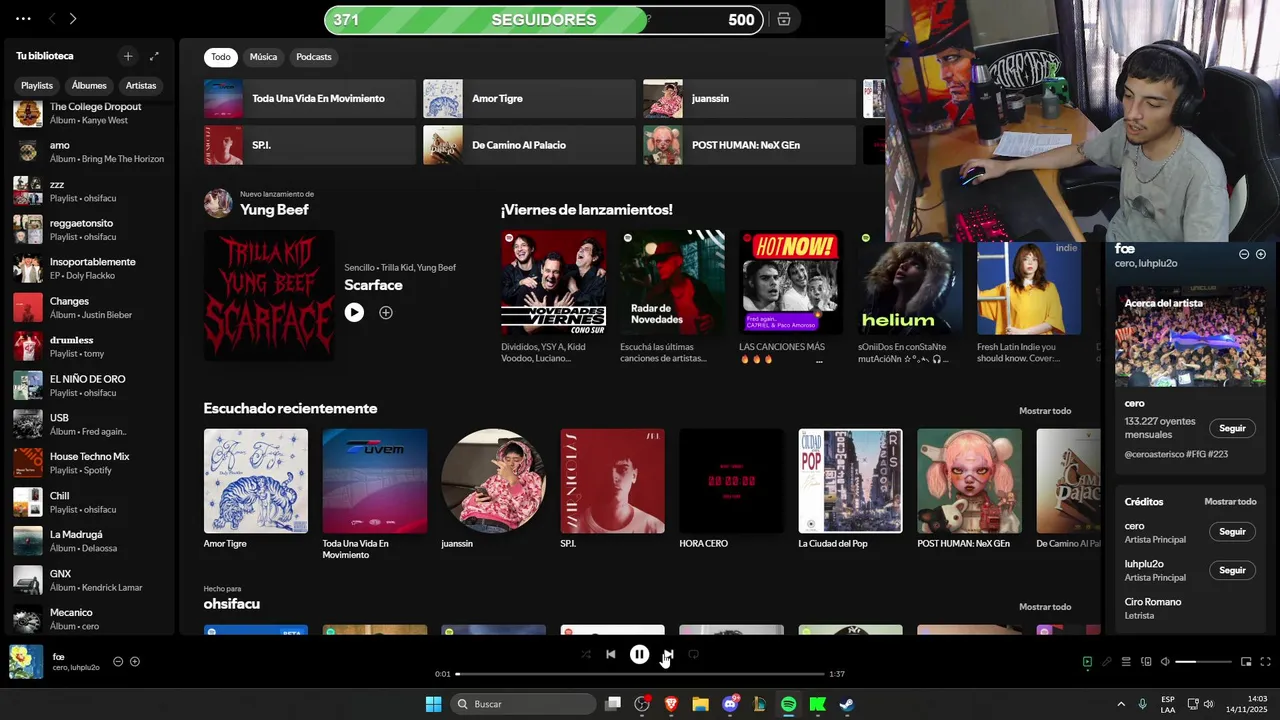Image resolution: width=1280 pixels, height=720 pixels.
Task: Enter fullscreen player mode
Action: [x=1265, y=662]
